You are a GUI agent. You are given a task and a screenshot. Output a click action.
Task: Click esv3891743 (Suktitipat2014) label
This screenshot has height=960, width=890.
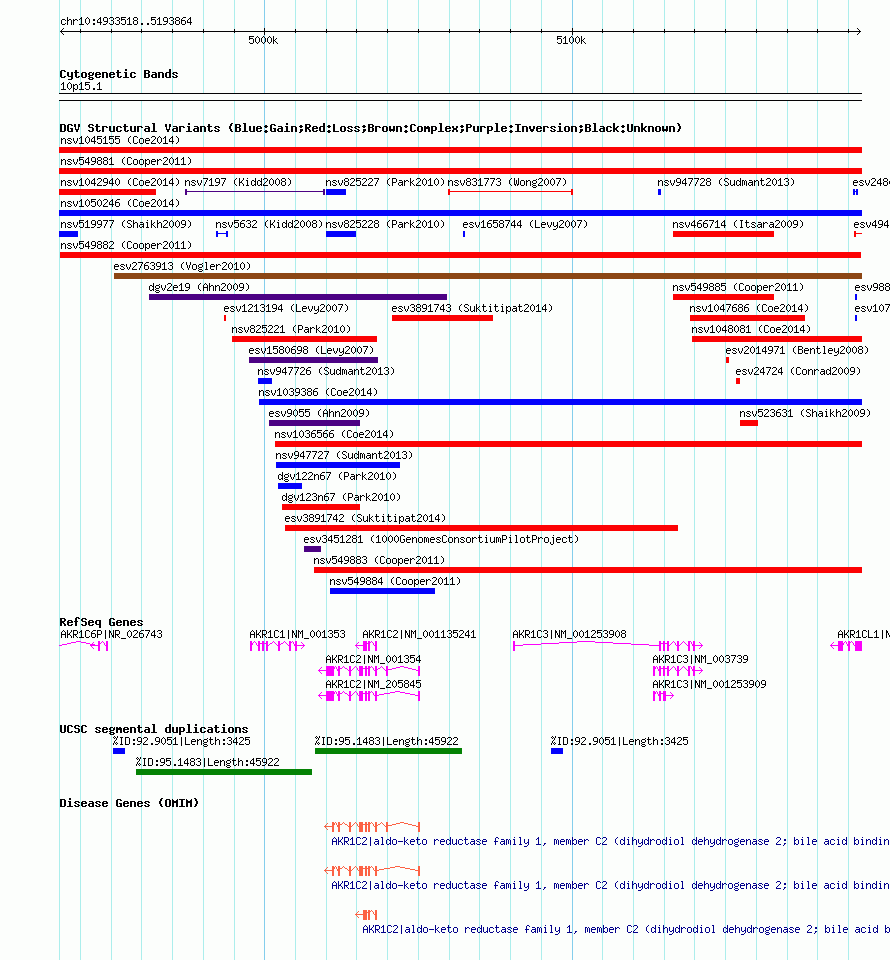tap(472, 309)
